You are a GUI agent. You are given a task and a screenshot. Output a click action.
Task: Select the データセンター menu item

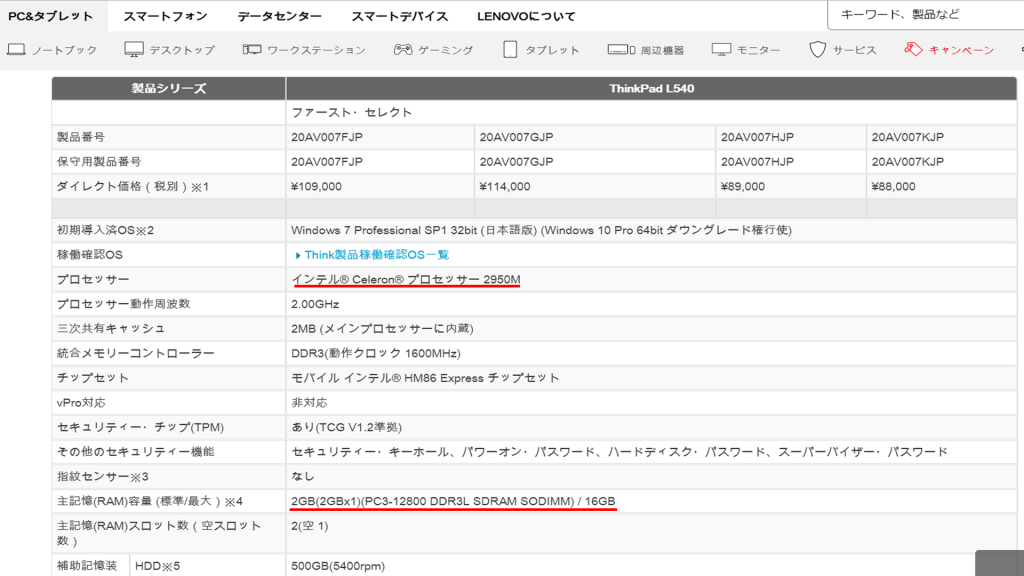point(279,16)
